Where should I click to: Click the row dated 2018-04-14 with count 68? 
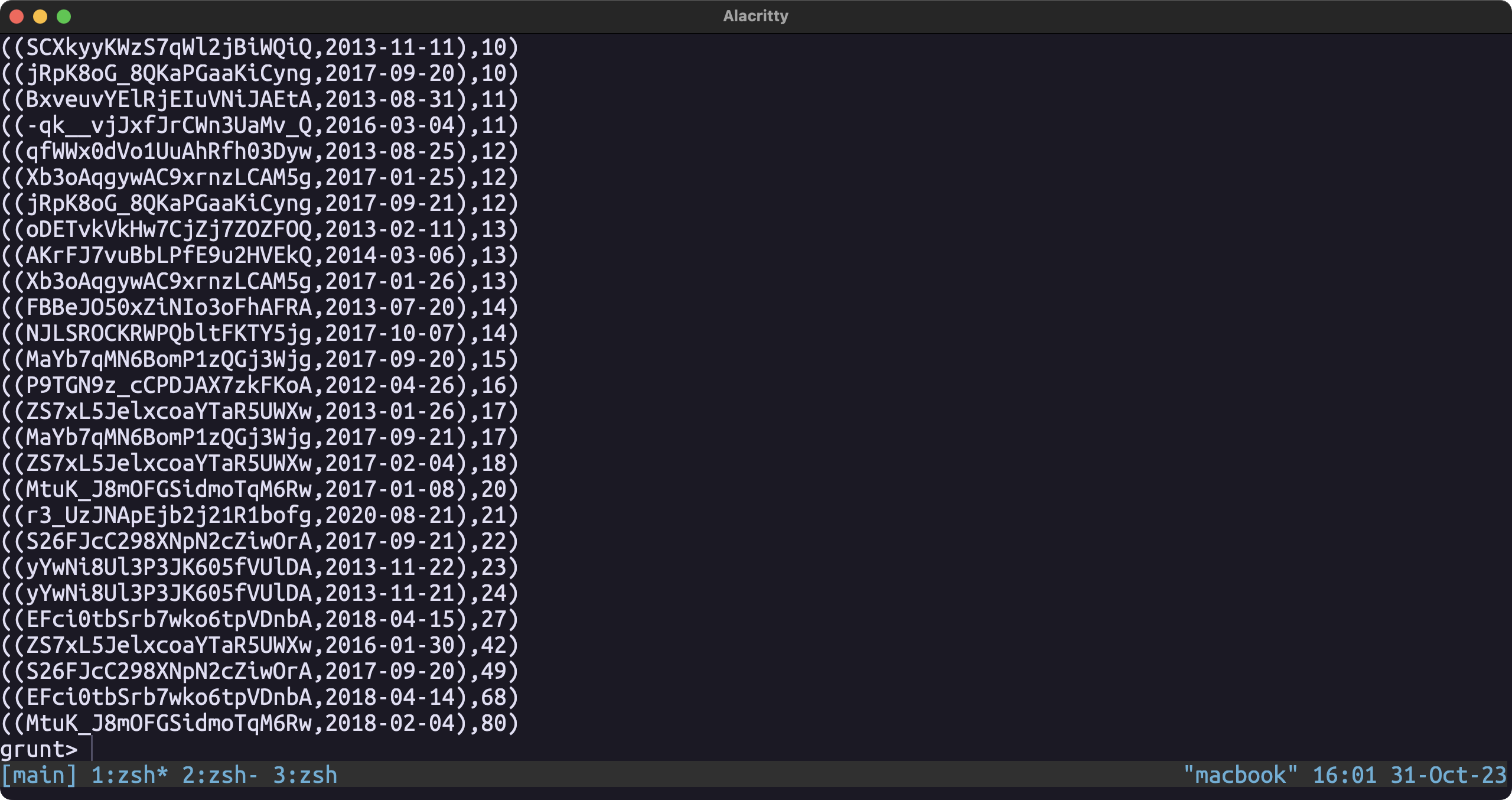pos(260,697)
